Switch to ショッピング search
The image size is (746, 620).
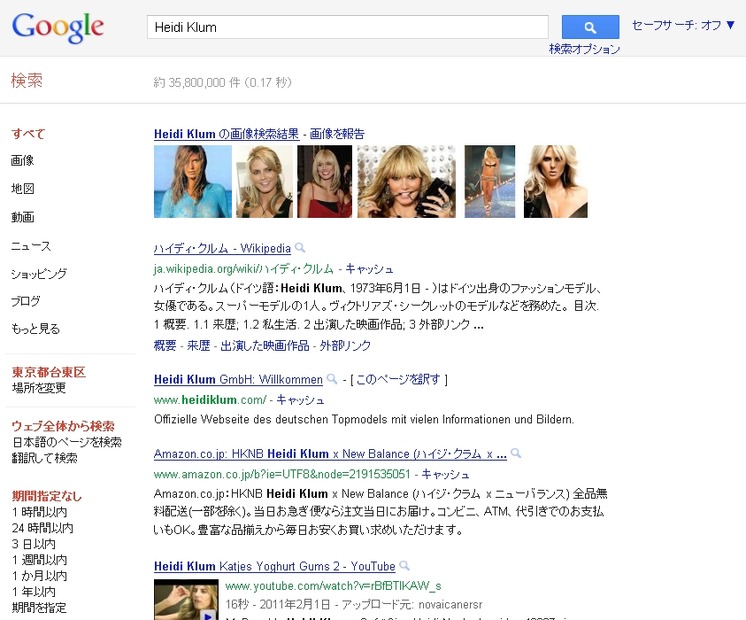pyautogui.click(x=39, y=274)
